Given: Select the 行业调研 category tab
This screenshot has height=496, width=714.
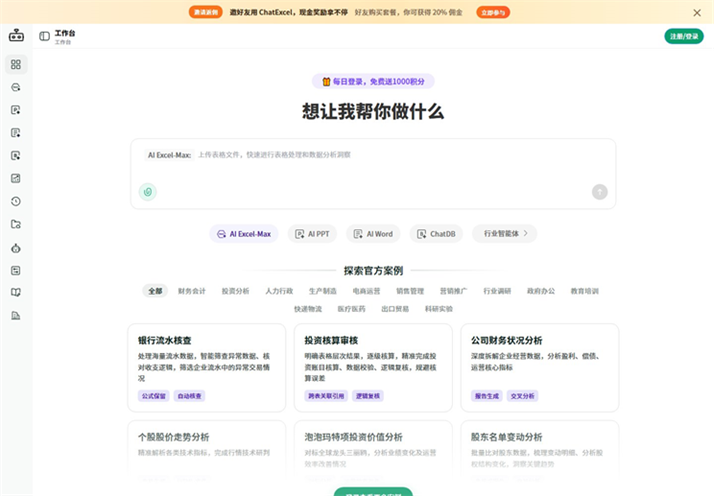Looking at the screenshot, I should point(497,291).
